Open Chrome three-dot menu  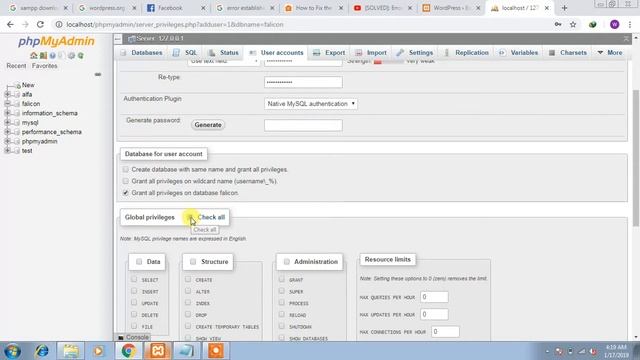coord(630,24)
